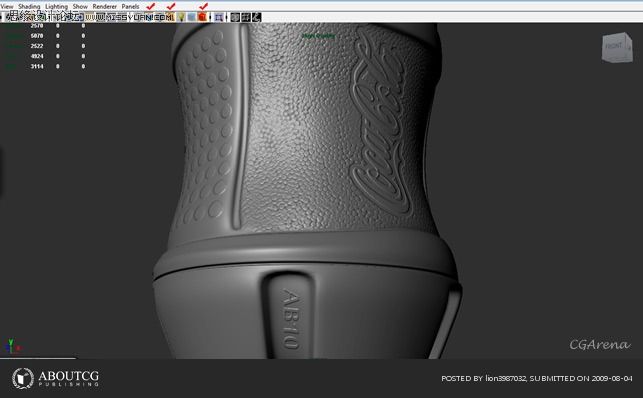The image size is (643, 398).
Task: Open the Renderer menu
Action: click(105, 7)
